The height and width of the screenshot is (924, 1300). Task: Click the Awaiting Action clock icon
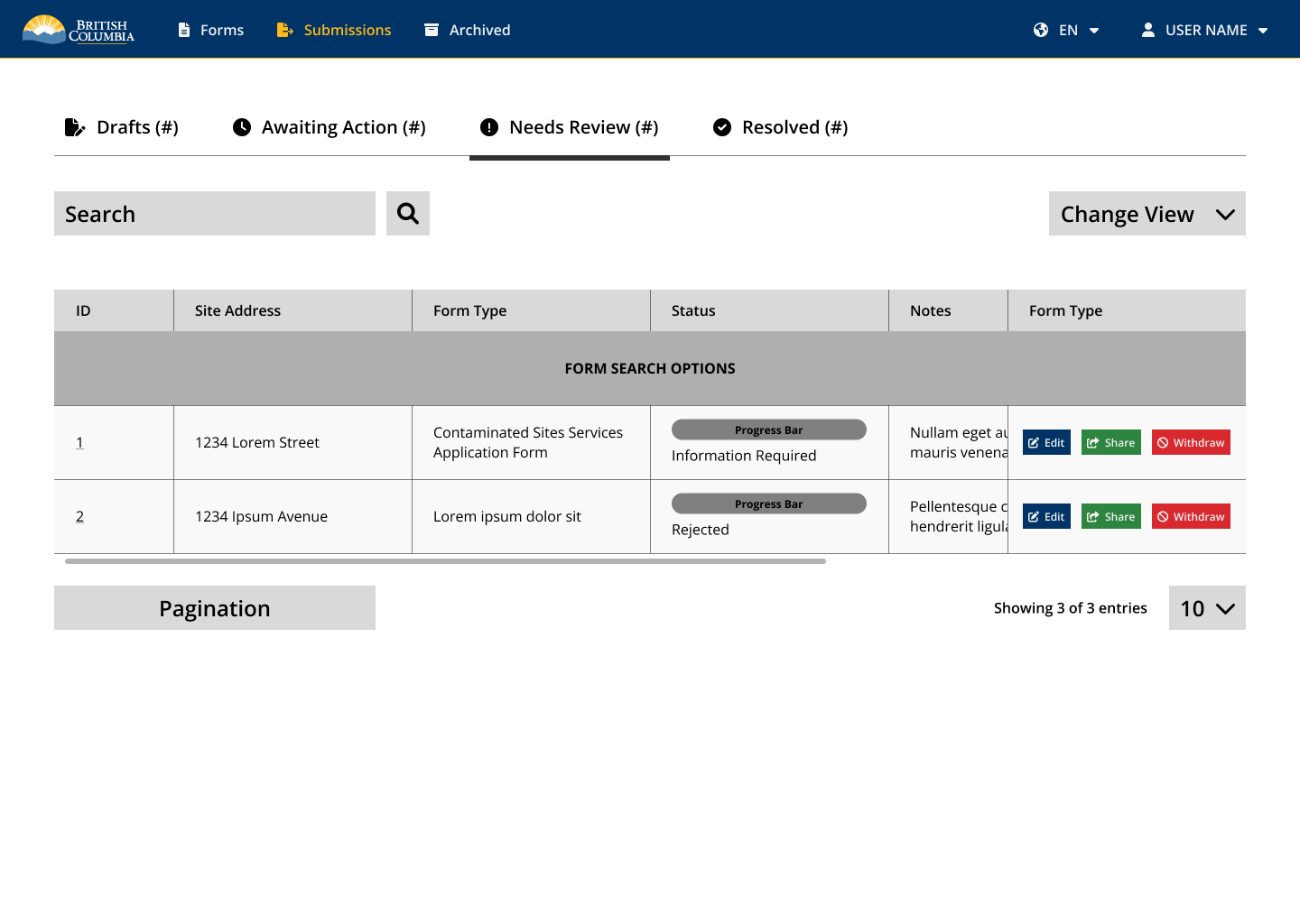coord(242,127)
